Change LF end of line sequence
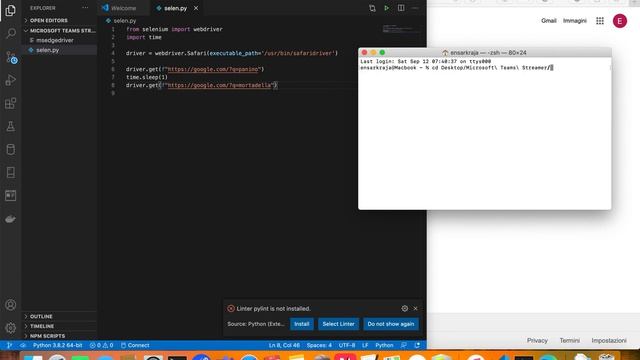The width and height of the screenshot is (640, 360). click(x=365, y=345)
